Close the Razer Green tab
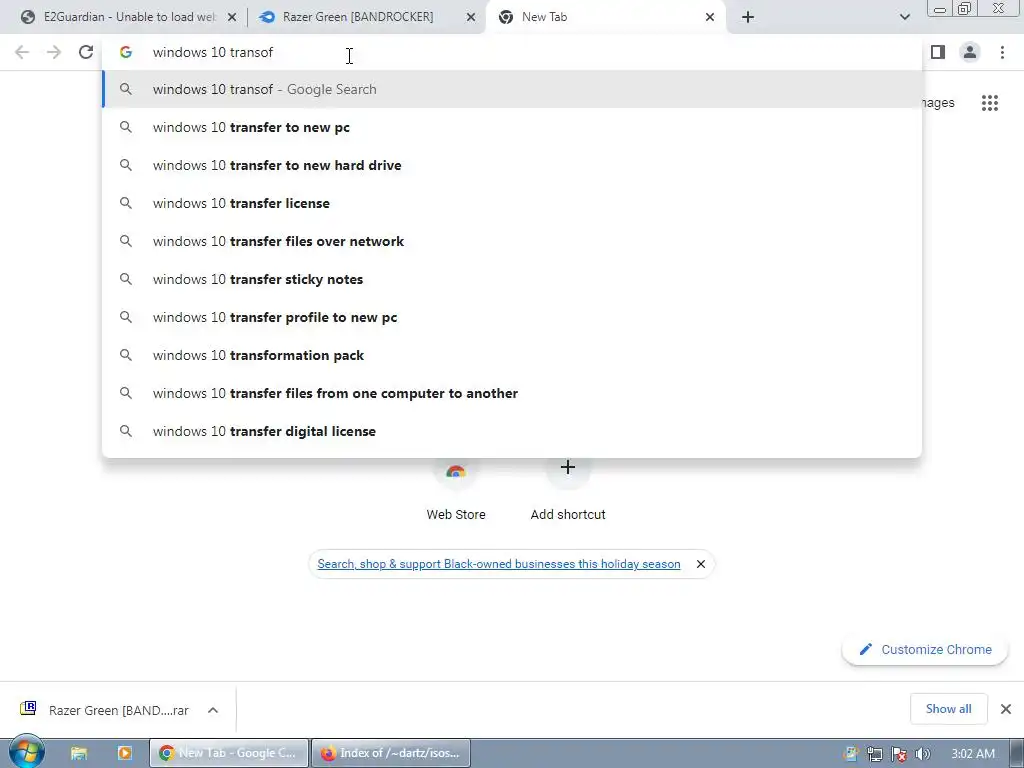The width and height of the screenshot is (1024, 768). click(471, 17)
